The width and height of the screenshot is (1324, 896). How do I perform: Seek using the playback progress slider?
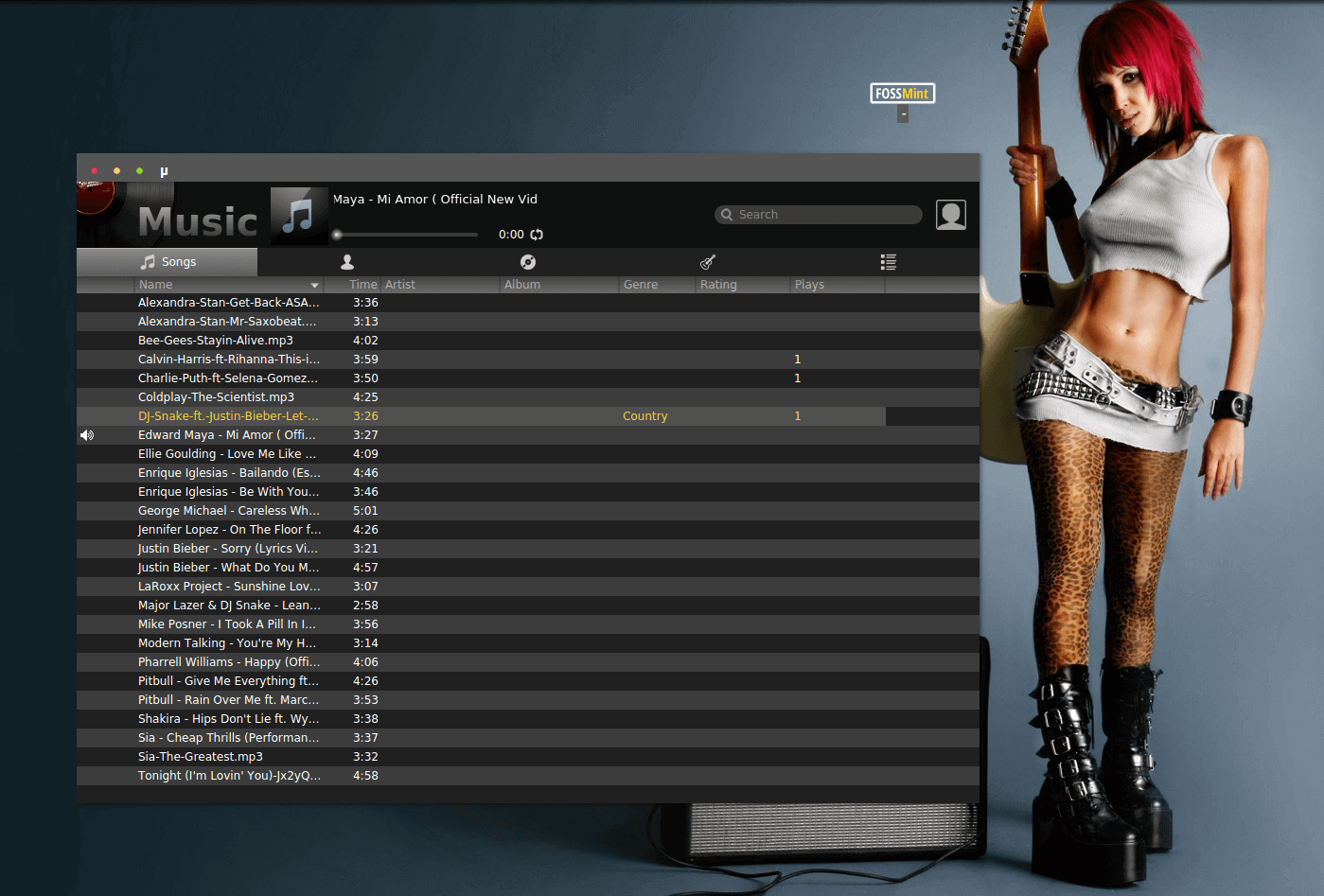406,235
